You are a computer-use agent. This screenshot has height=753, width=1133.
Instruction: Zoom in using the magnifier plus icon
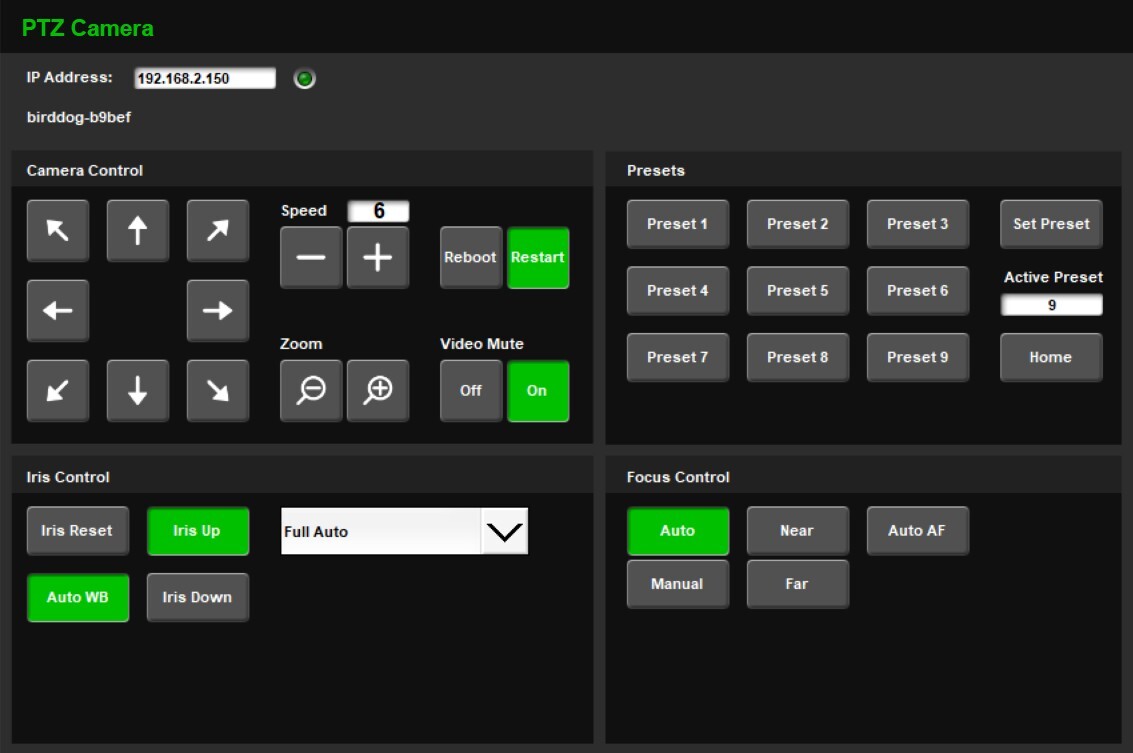point(378,391)
